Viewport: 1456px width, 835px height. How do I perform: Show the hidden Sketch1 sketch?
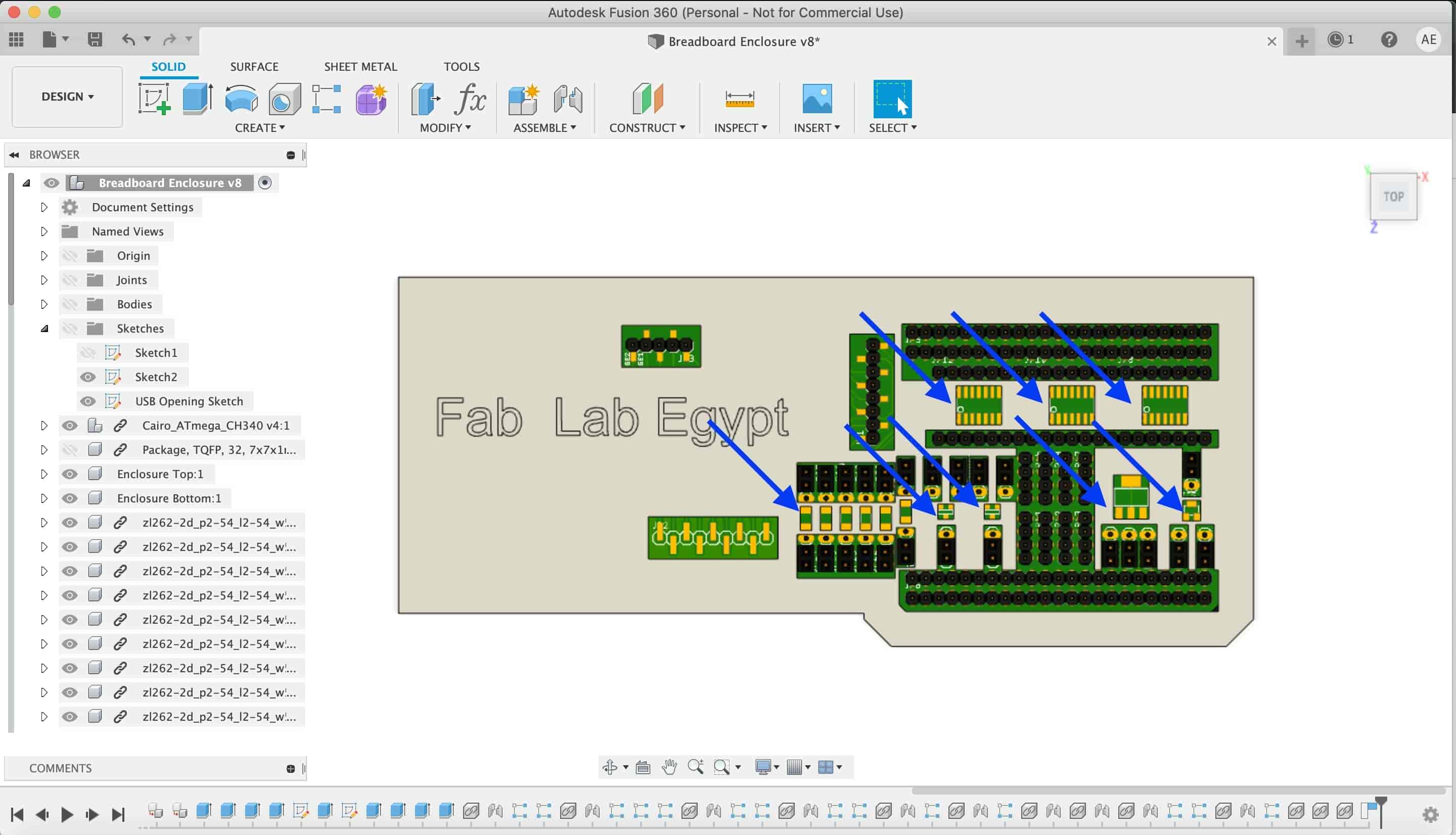tap(88, 352)
